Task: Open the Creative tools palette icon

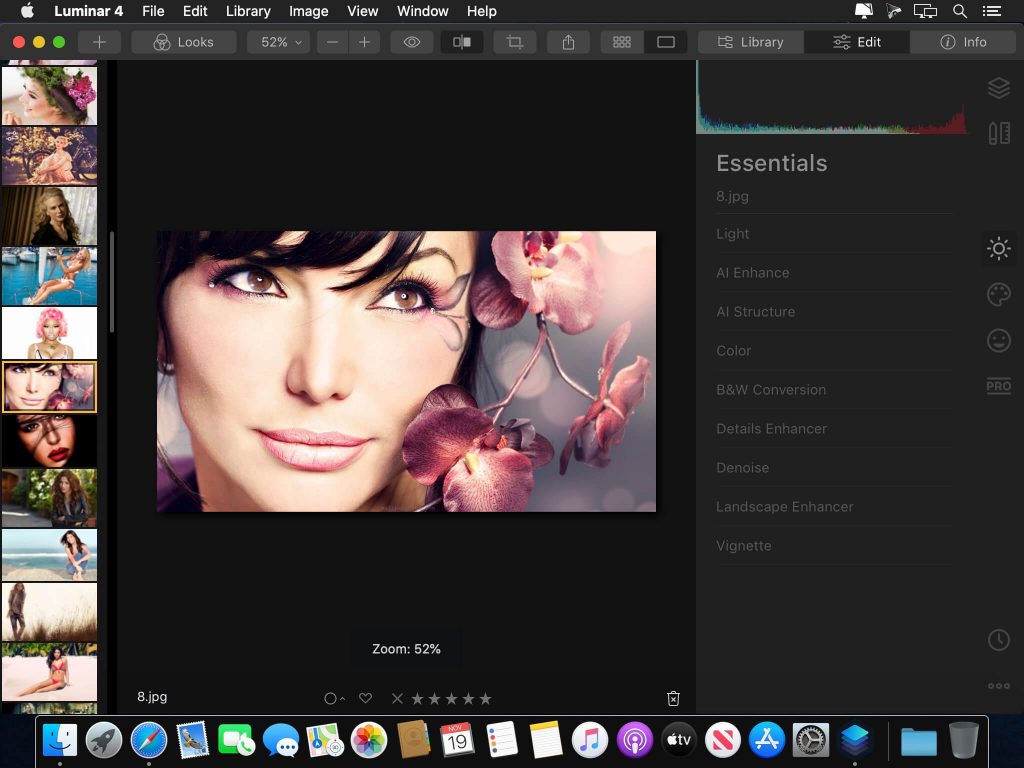Action: pos(998,294)
